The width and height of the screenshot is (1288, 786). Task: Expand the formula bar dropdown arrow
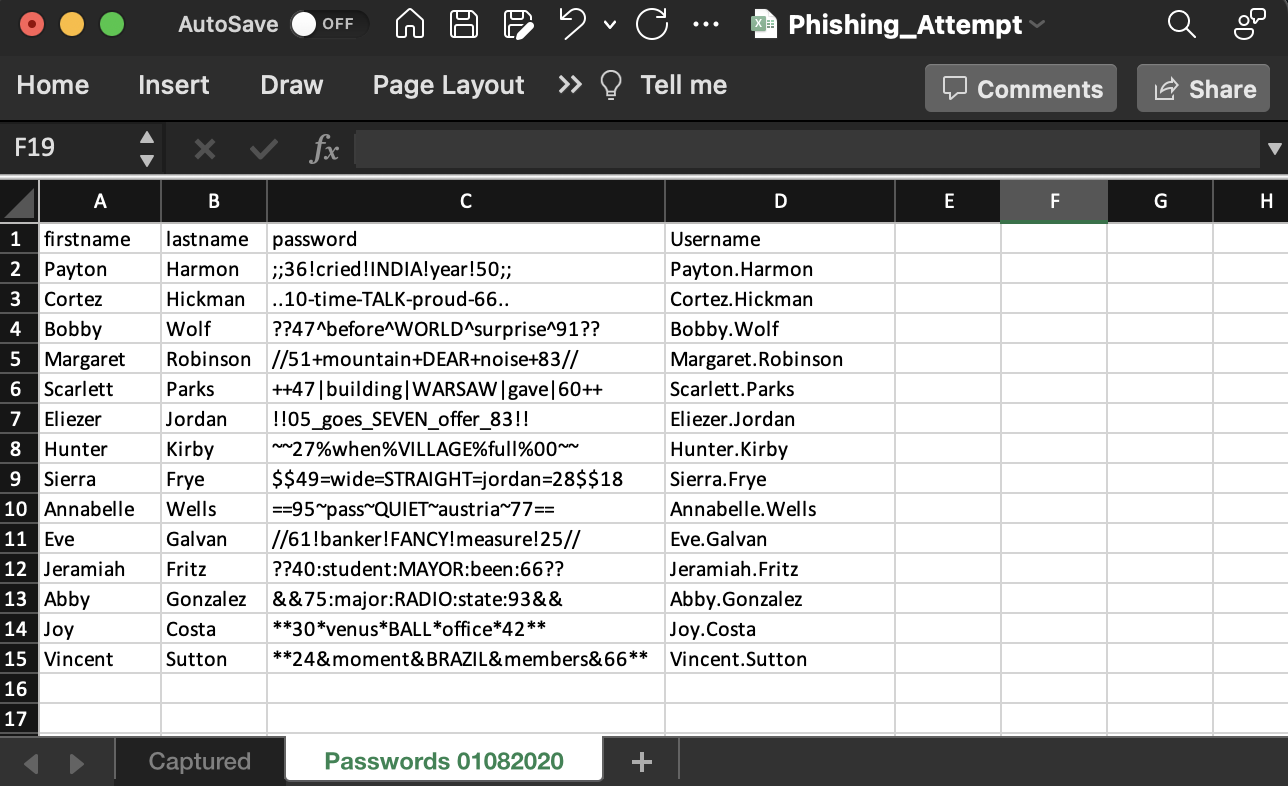[x=1274, y=149]
